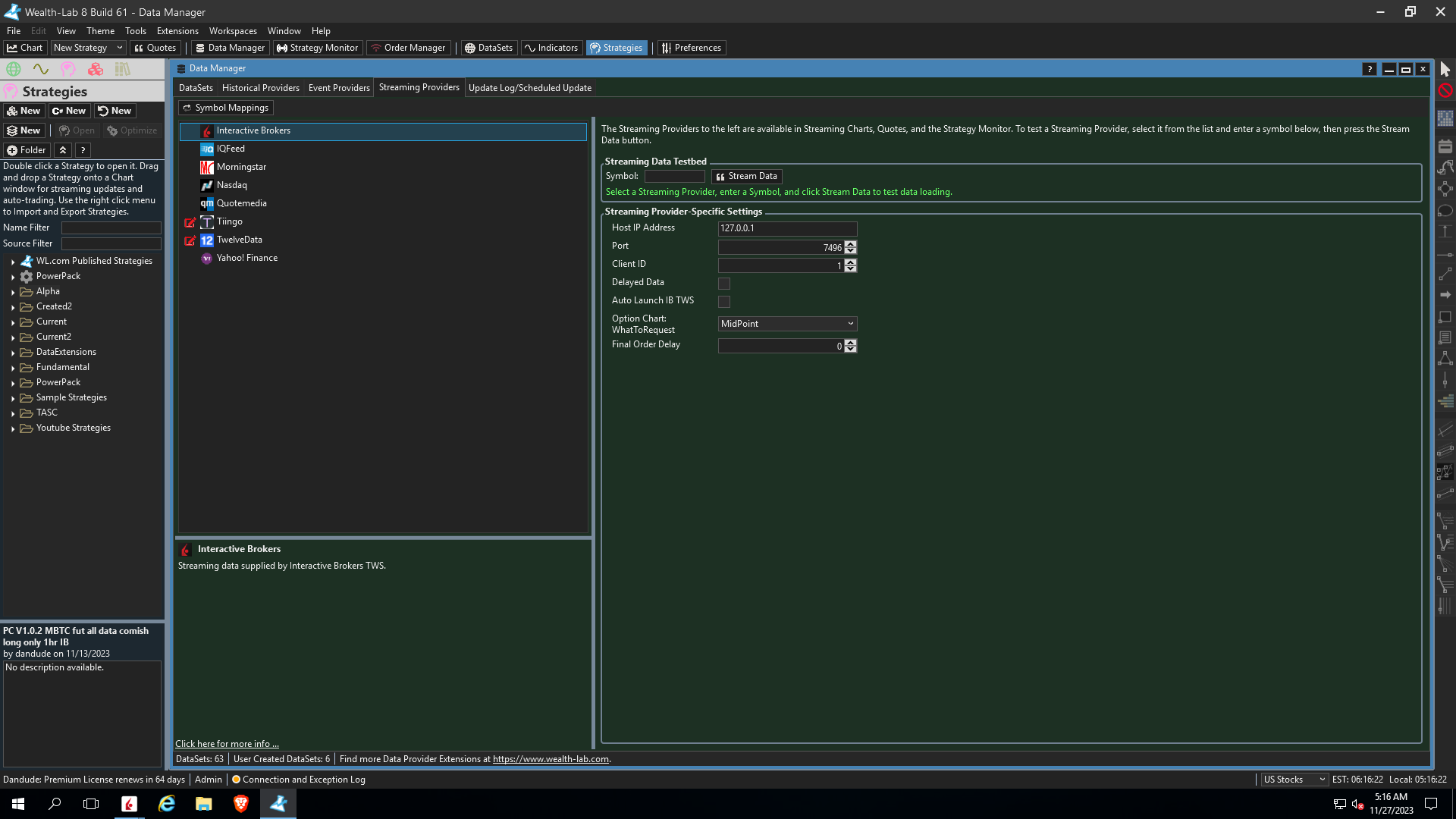Image resolution: width=1456 pixels, height=819 pixels.
Task: Decrease the Client ID with down arrow
Action: (851, 268)
